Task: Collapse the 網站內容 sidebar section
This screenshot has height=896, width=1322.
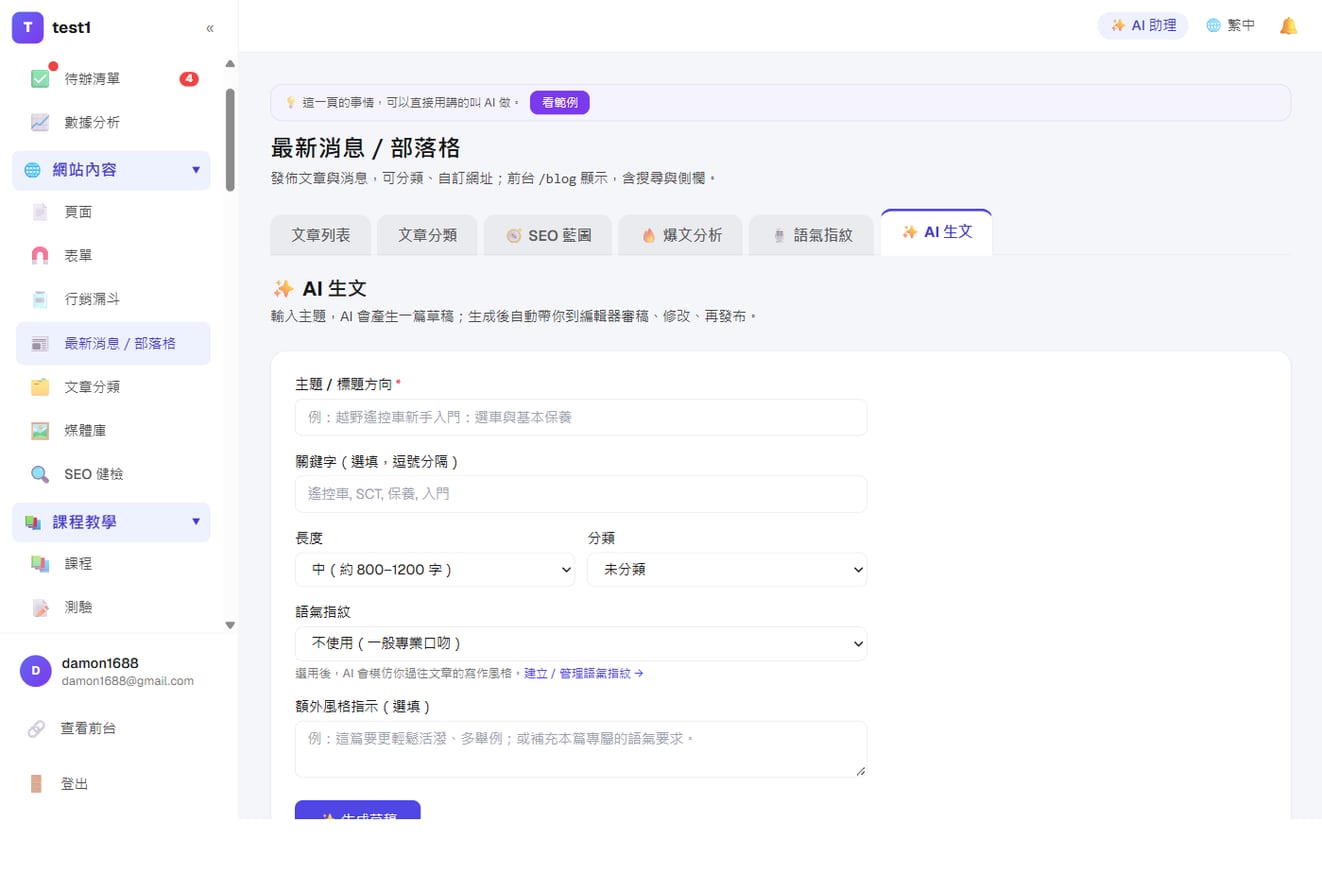Action: 111,170
